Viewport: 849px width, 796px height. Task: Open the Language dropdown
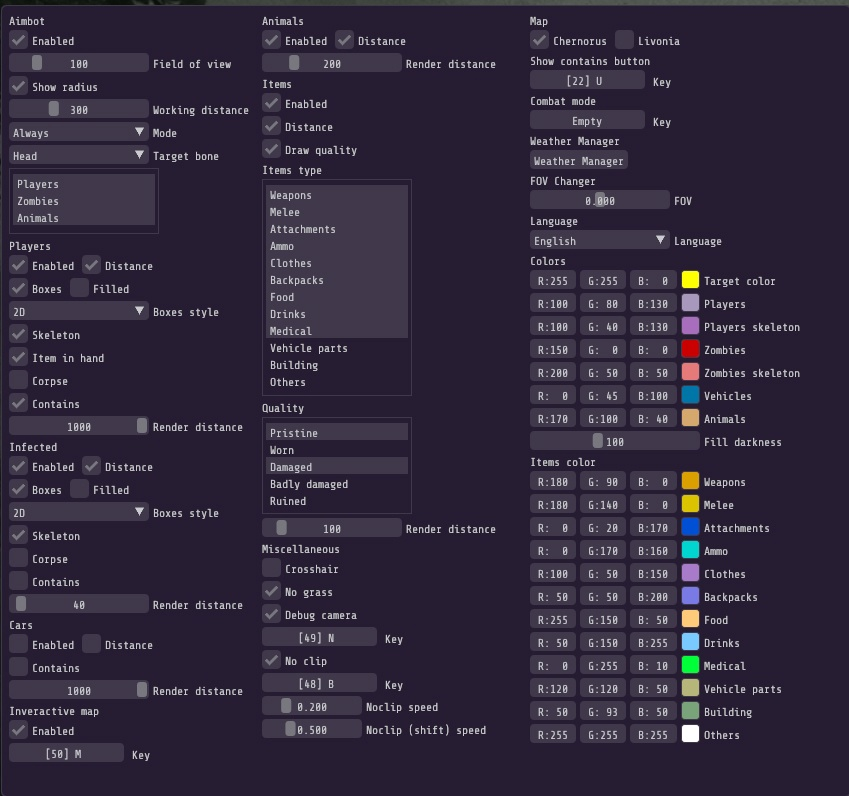coord(599,240)
